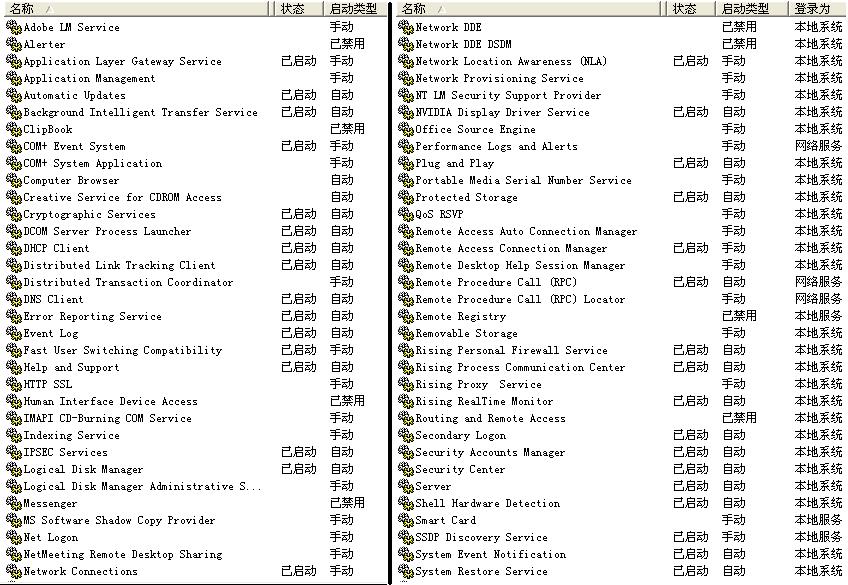Select Performance Logs and Alerts row
Image resolution: width=848 pixels, height=585 pixels.
(x=621, y=146)
